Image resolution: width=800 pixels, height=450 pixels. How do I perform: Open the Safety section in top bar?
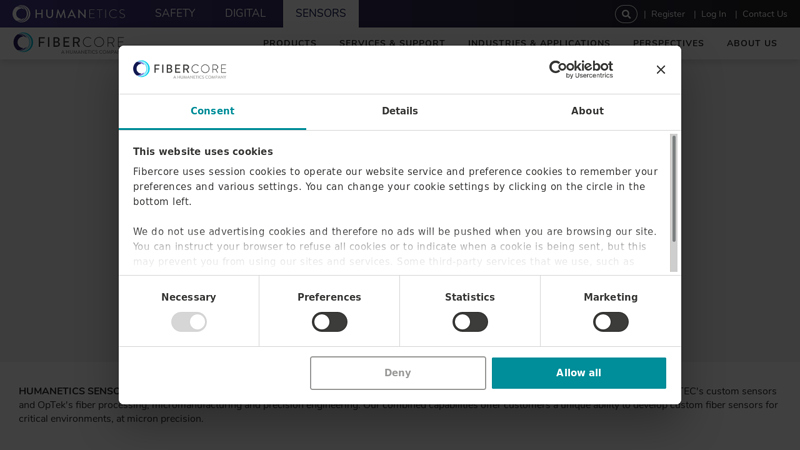pyautogui.click(x=175, y=13)
